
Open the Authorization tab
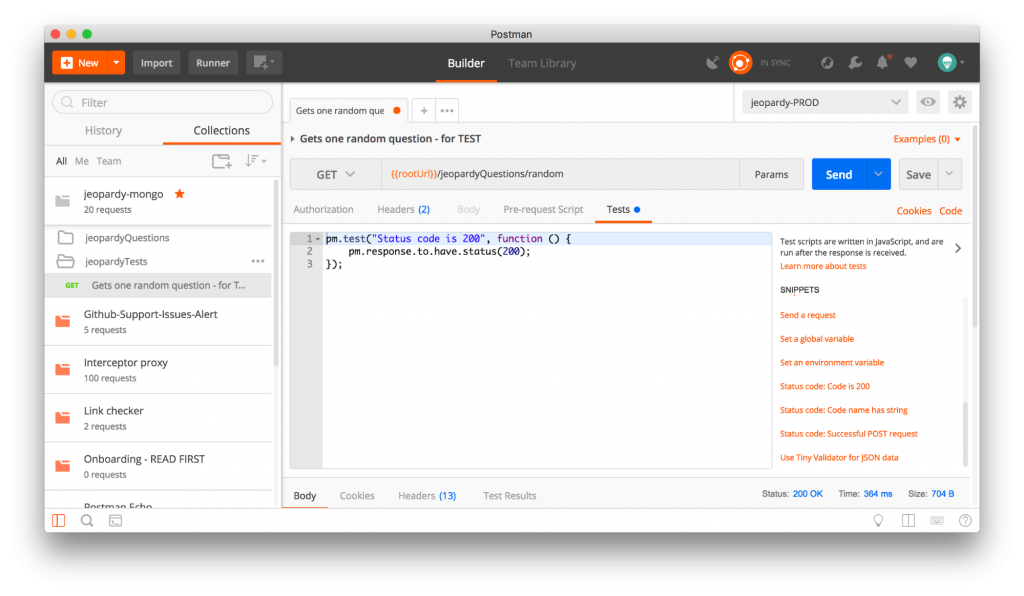[x=323, y=210]
